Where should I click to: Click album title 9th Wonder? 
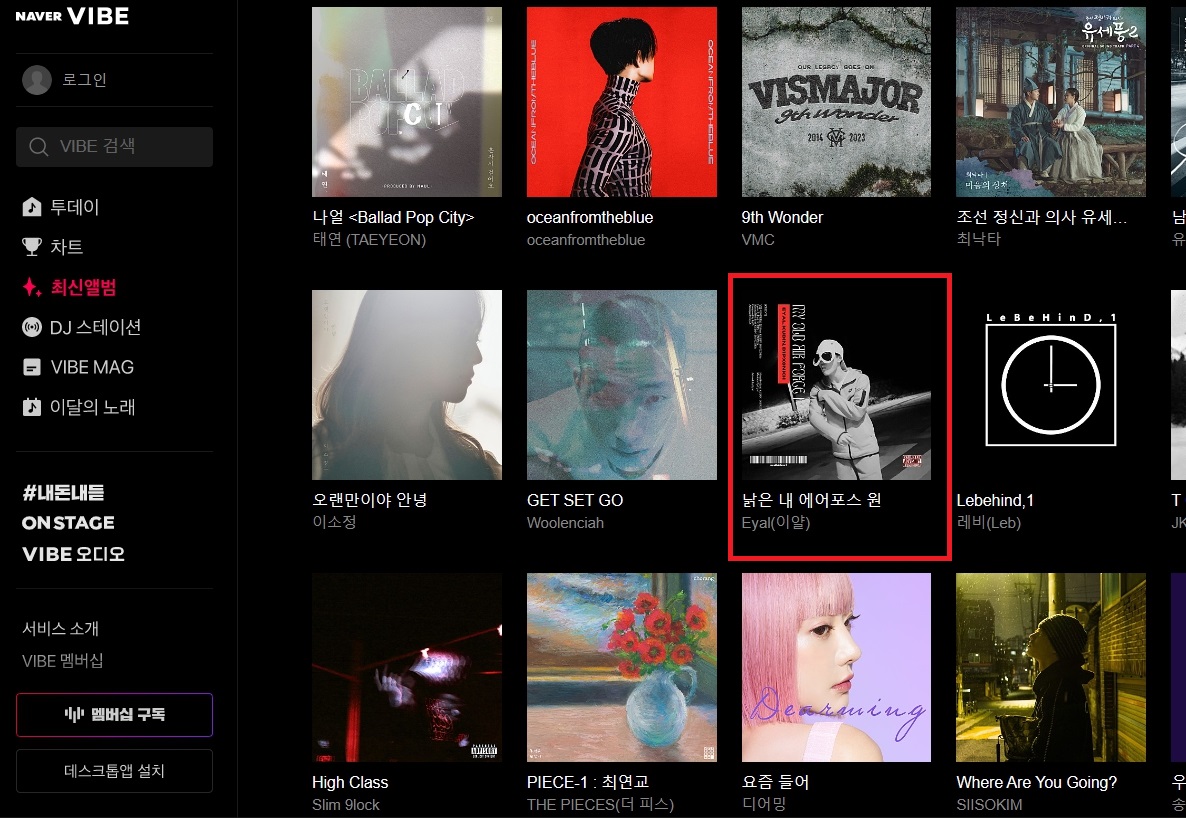[782, 217]
